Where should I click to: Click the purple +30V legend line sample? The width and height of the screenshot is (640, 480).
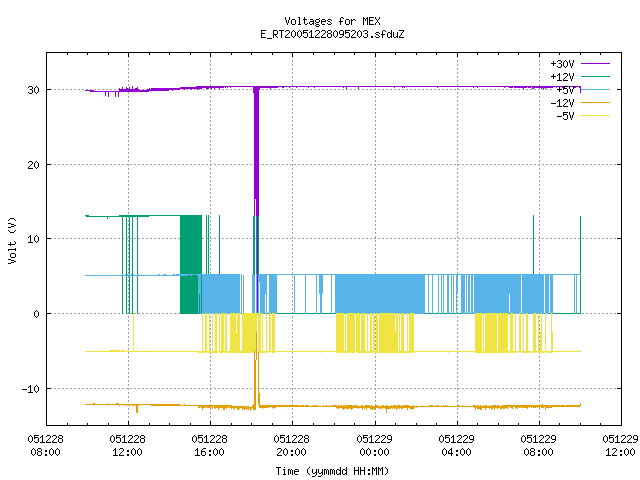pyautogui.click(x=595, y=64)
